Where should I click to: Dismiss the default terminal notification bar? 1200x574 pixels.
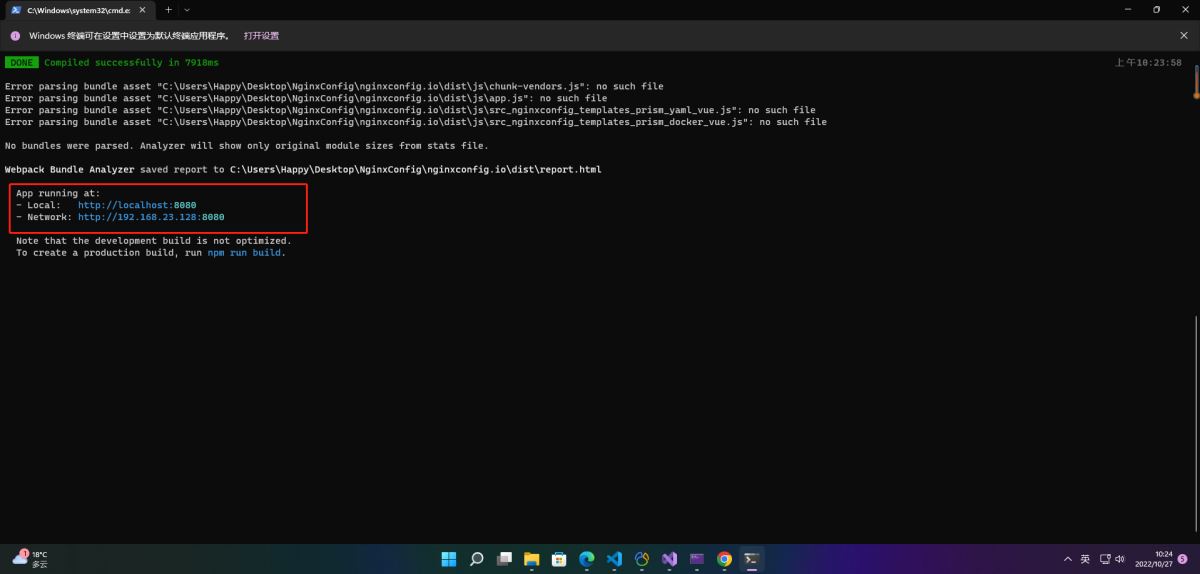coord(1184,36)
